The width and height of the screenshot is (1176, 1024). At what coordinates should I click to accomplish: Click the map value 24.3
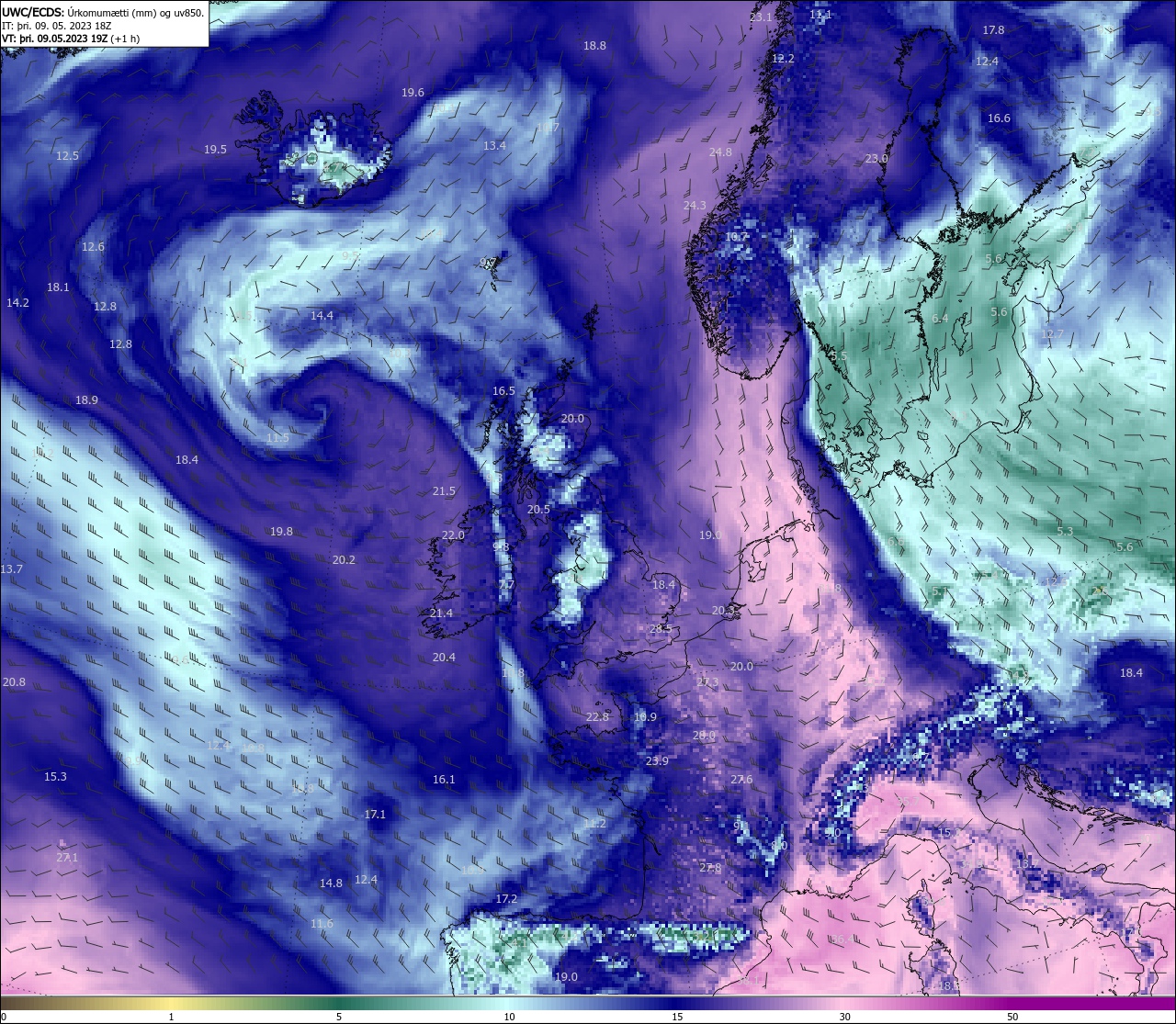(695, 206)
